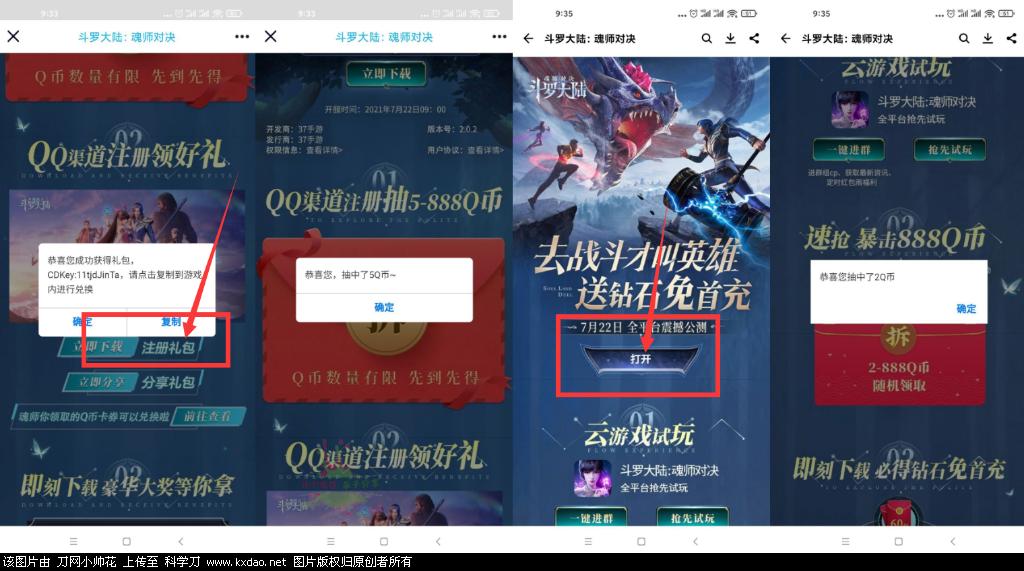Image resolution: width=1024 pixels, height=571 pixels.
Task: Tap Android home icon under the 2Q币 screen
Action: point(899,541)
